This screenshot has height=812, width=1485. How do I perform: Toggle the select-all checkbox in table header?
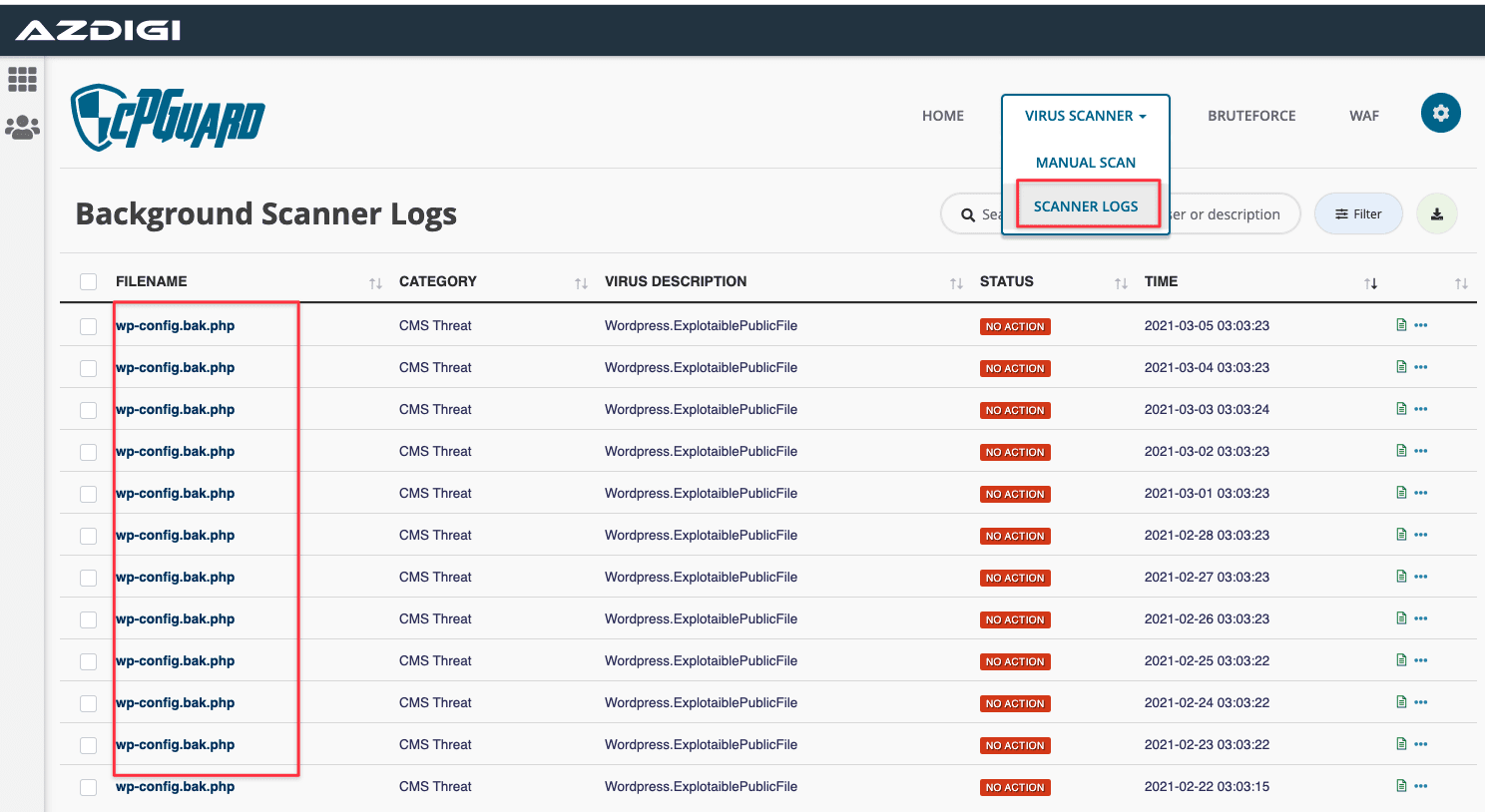click(x=89, y=281)
